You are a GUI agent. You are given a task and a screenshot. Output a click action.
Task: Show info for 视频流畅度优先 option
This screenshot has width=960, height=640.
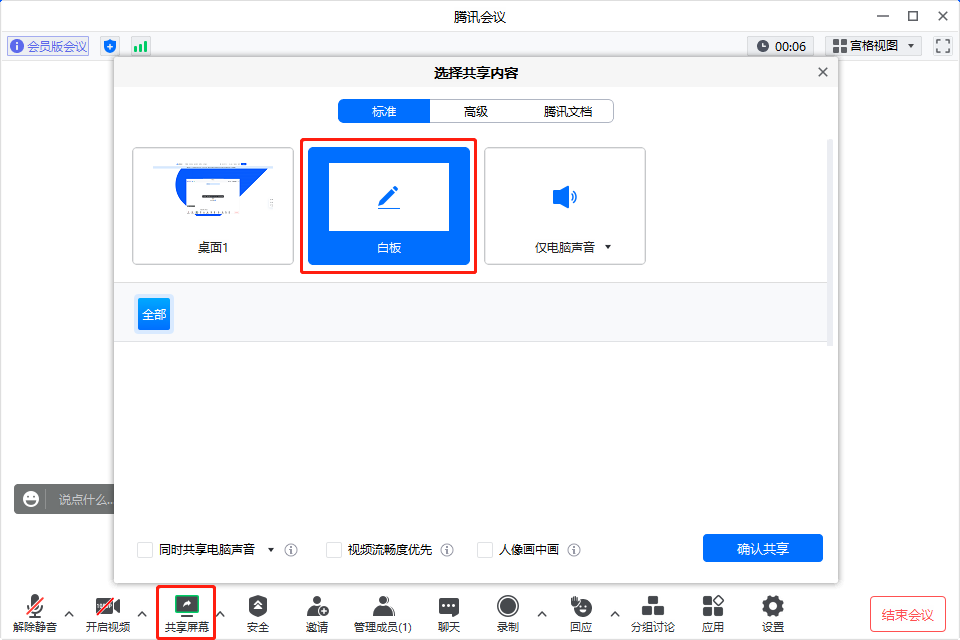coord(447,550)
